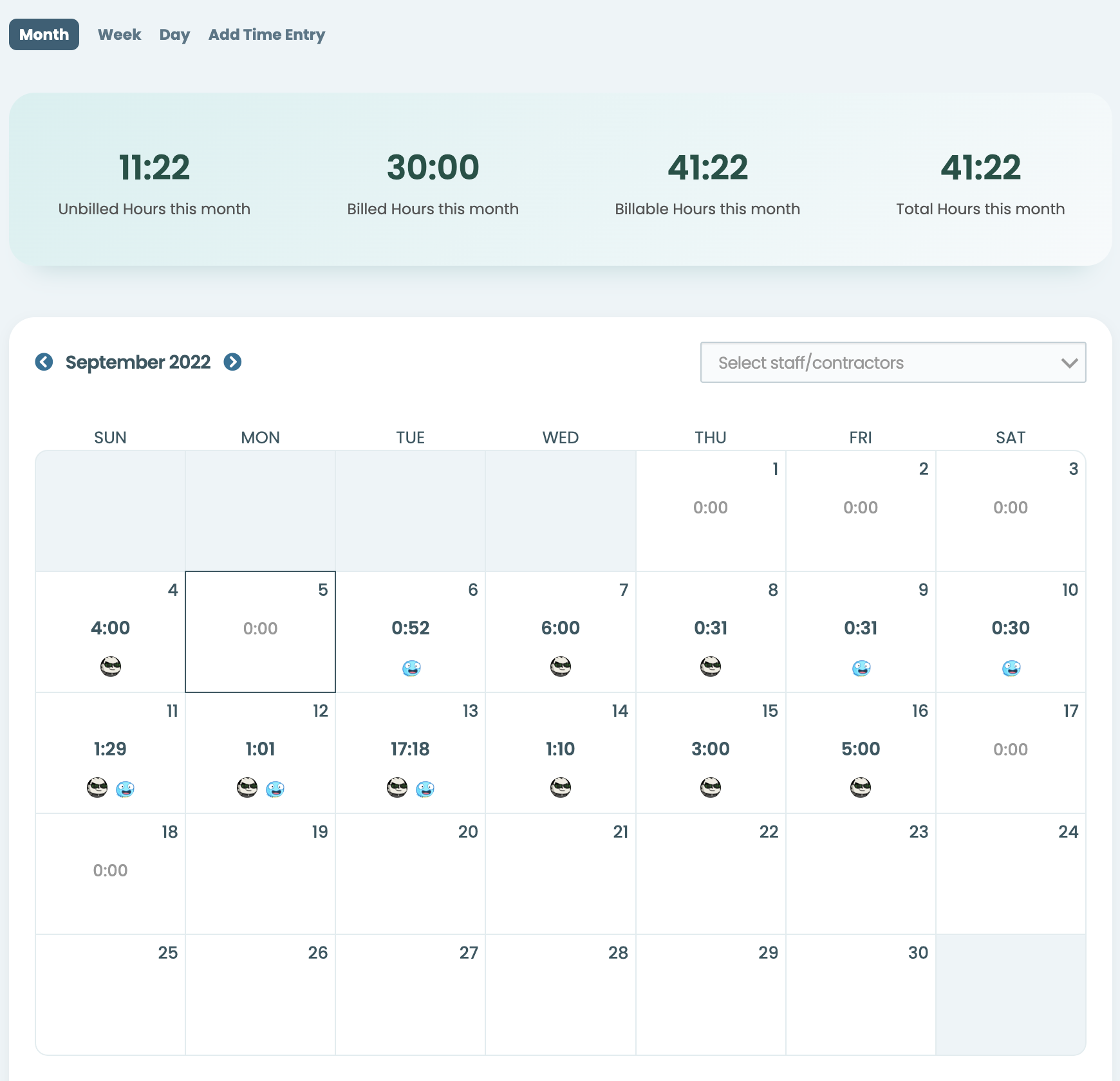Open the 17:18 entry on September 13
This screenshot has width=1120, height=1081.
tap(410, 748)
